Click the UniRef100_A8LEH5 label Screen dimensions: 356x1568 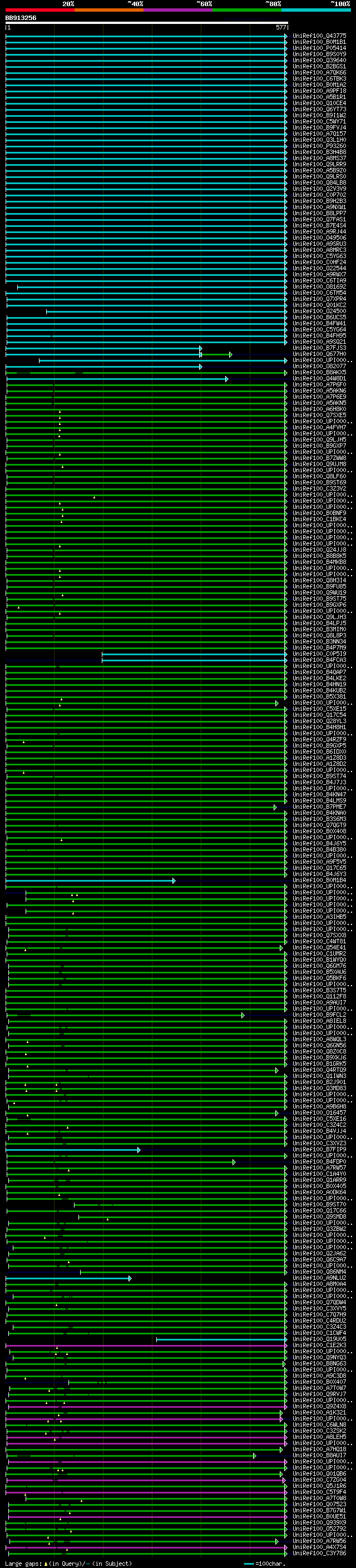(x=319, y=1438)
